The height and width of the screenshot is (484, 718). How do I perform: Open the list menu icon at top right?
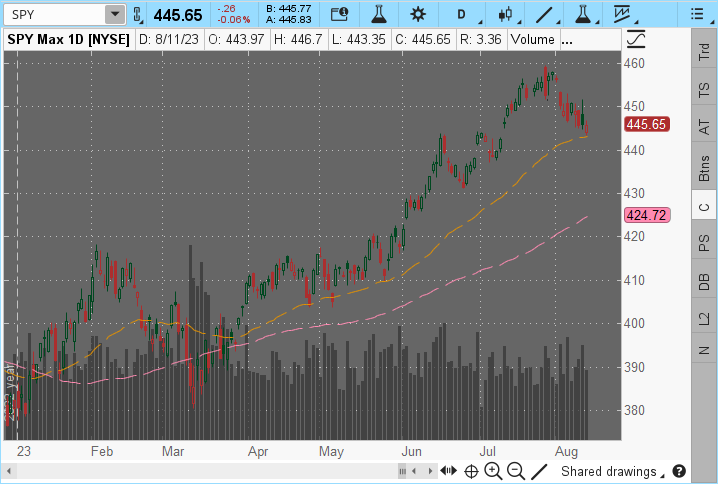tap(698, 14)
